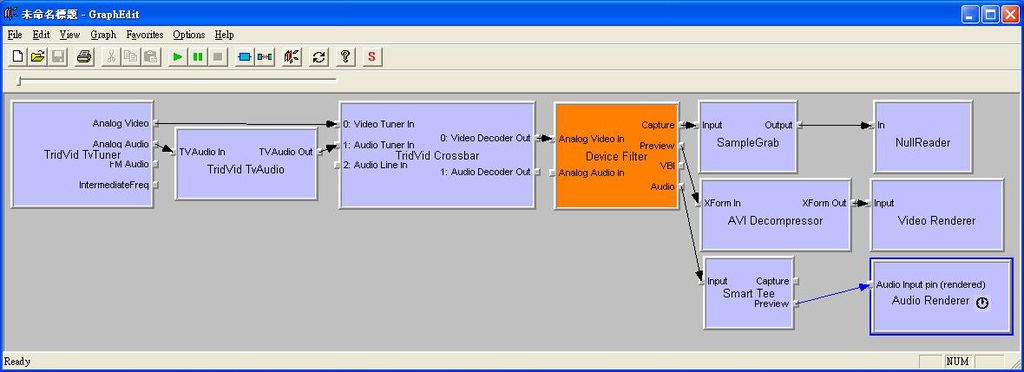Open the File menu
The image size is (1024, 372).
(14, 35)
